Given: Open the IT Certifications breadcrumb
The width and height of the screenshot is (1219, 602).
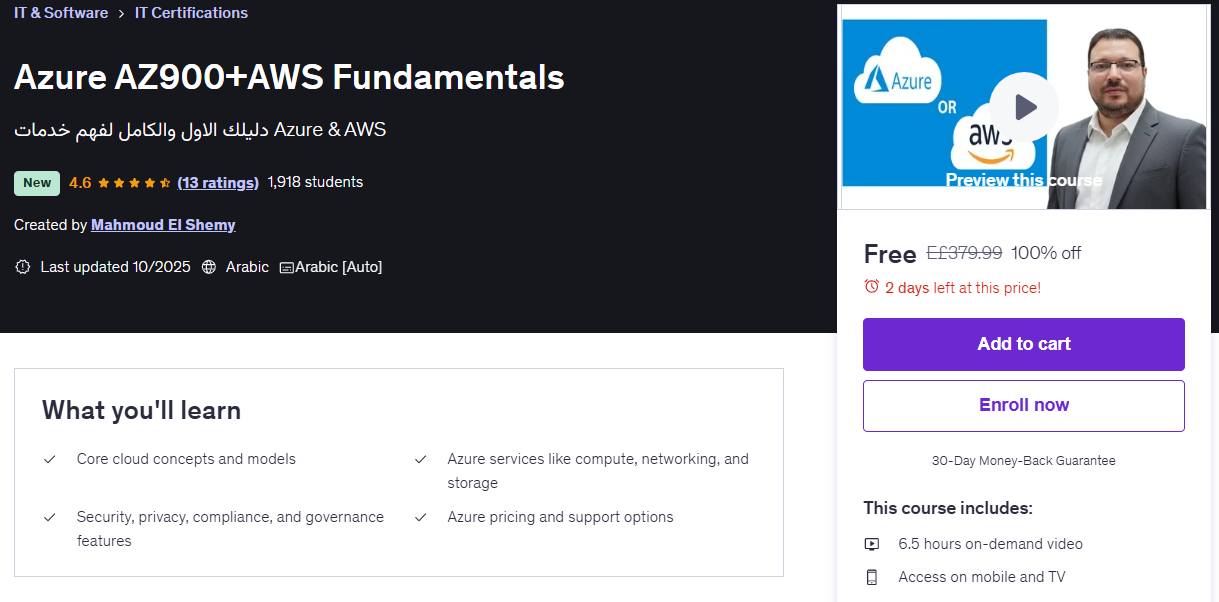Looking at the screenshot, I should [191, 13].
